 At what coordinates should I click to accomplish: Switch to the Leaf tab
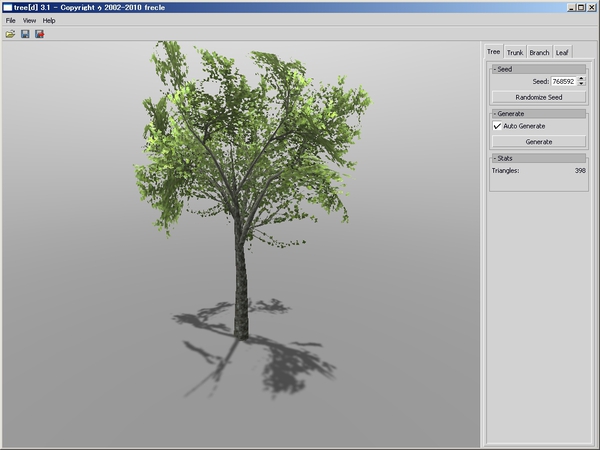[x=562, y=52]
